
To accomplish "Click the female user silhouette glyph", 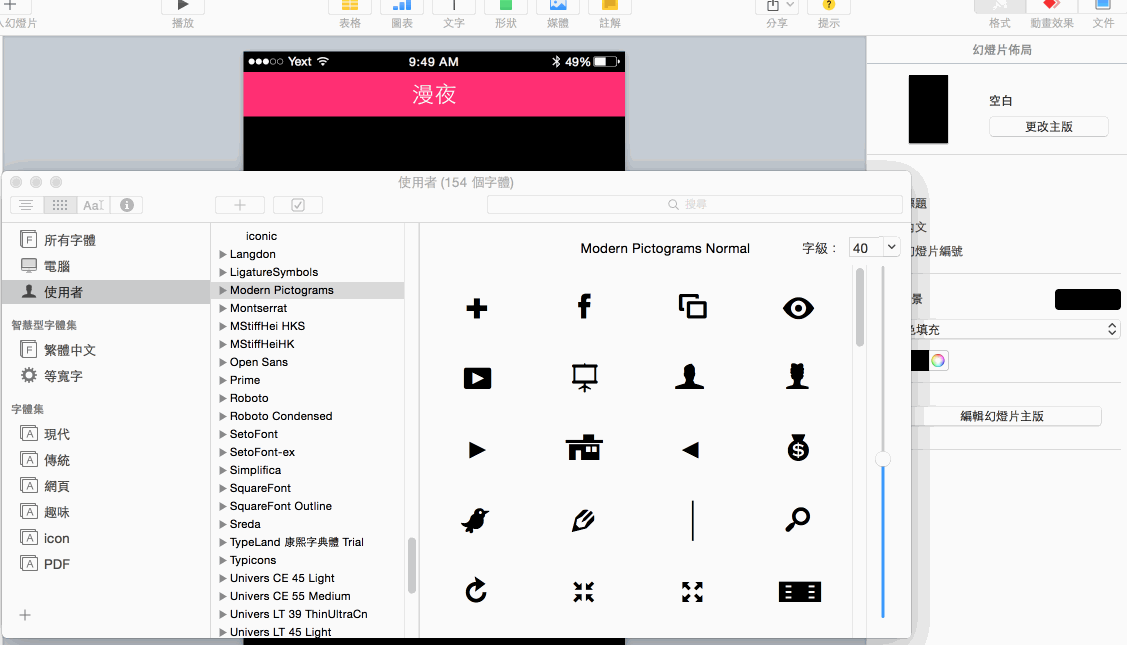I will pos(797,377).
